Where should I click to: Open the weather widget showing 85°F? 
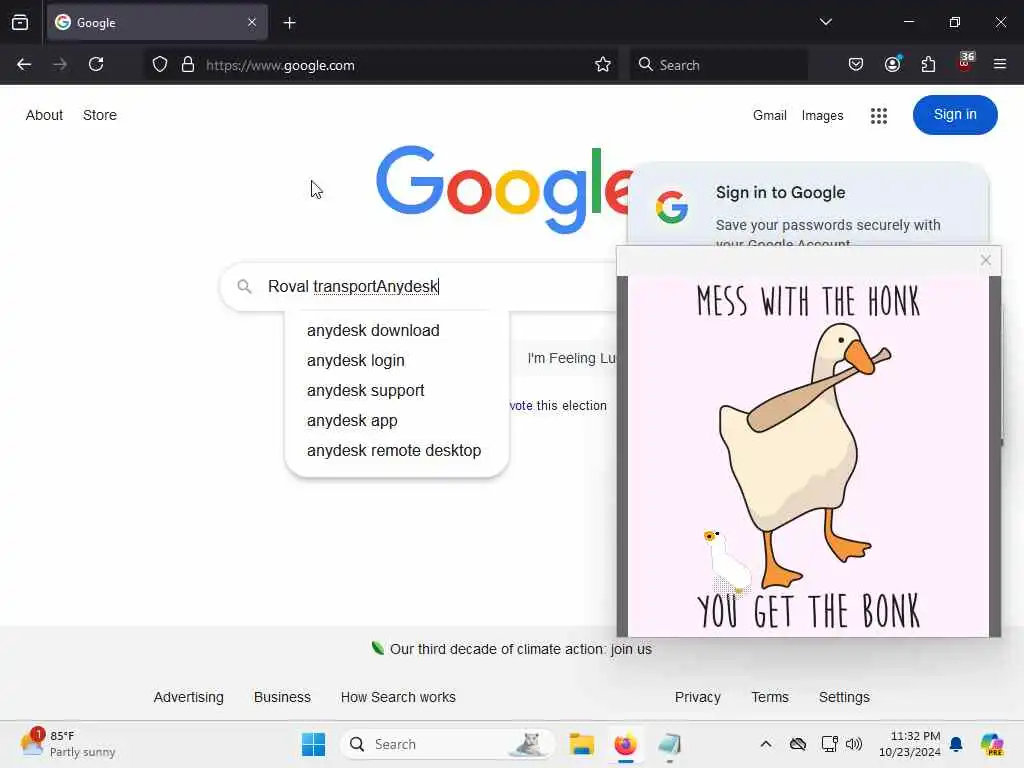click(x=68, y=744)
